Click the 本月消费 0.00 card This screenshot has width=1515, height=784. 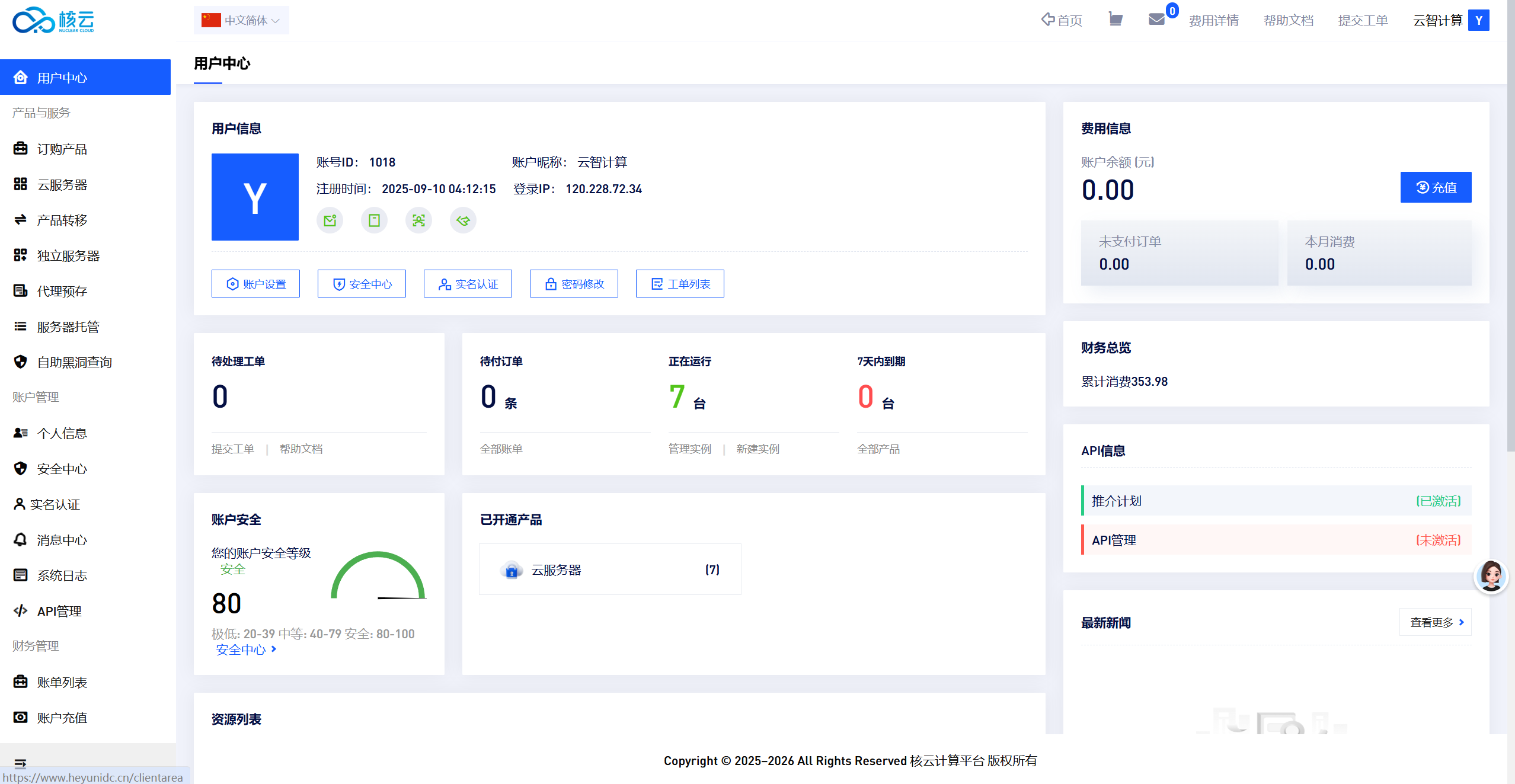(x=1379, y=253)
